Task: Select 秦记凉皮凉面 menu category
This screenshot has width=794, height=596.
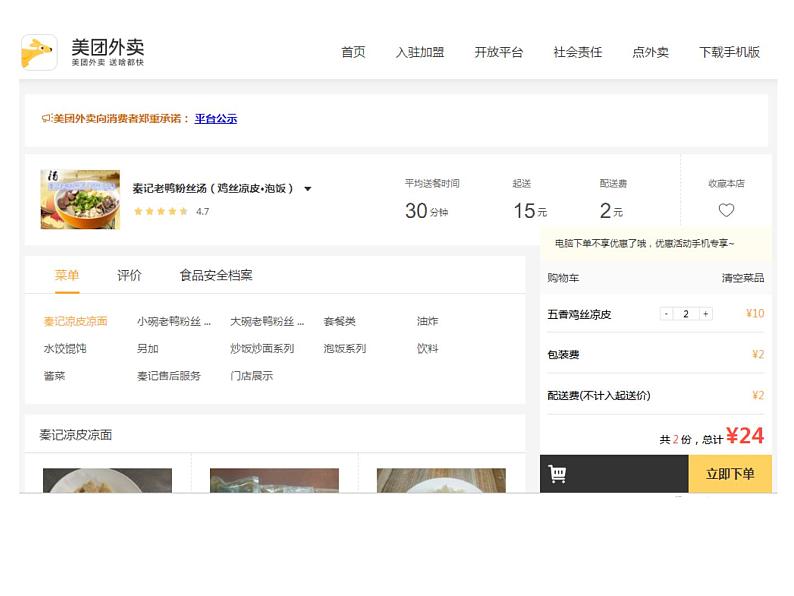Action: 75,322
